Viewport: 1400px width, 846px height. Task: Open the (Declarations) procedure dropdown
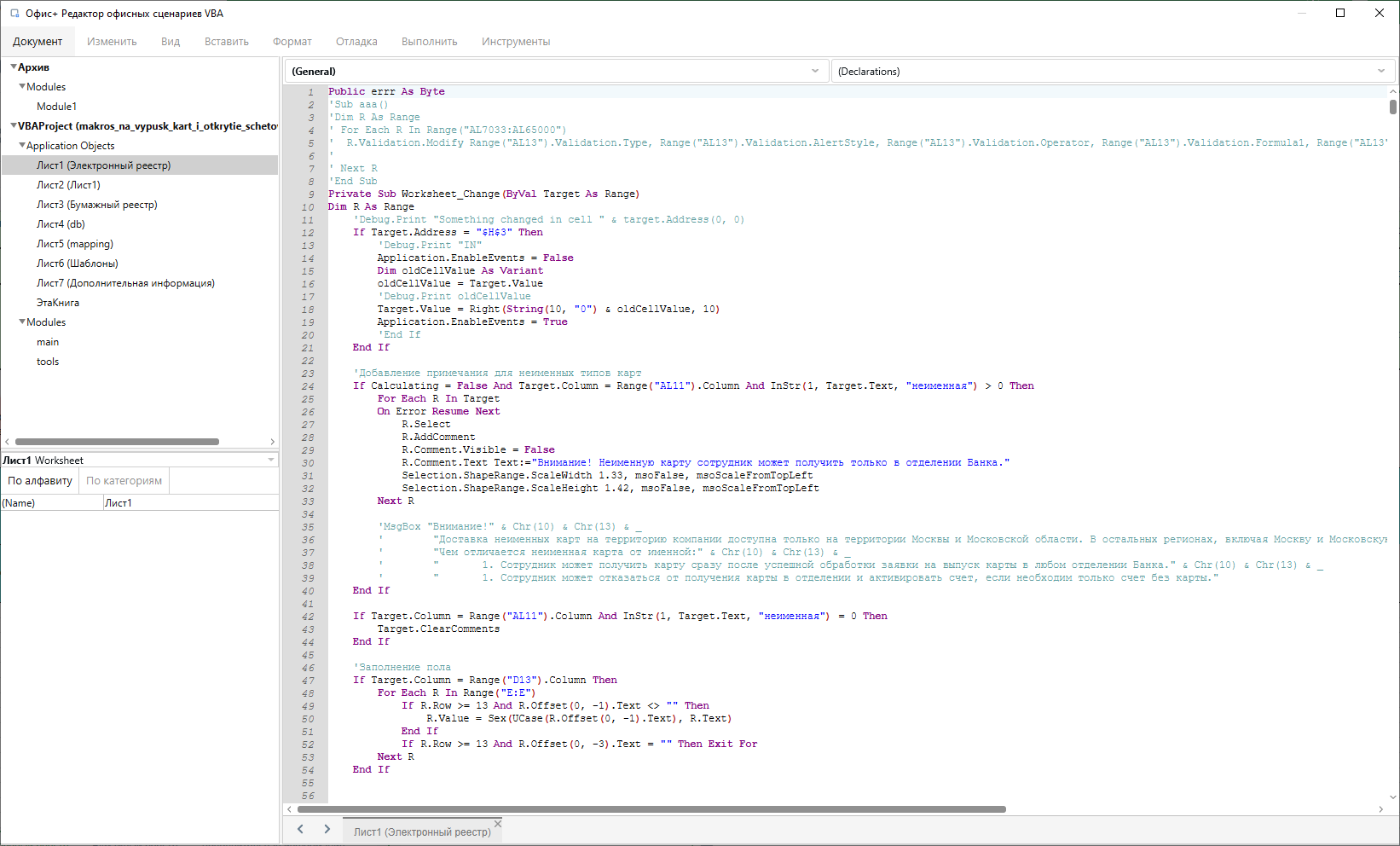click(1382, 71)
